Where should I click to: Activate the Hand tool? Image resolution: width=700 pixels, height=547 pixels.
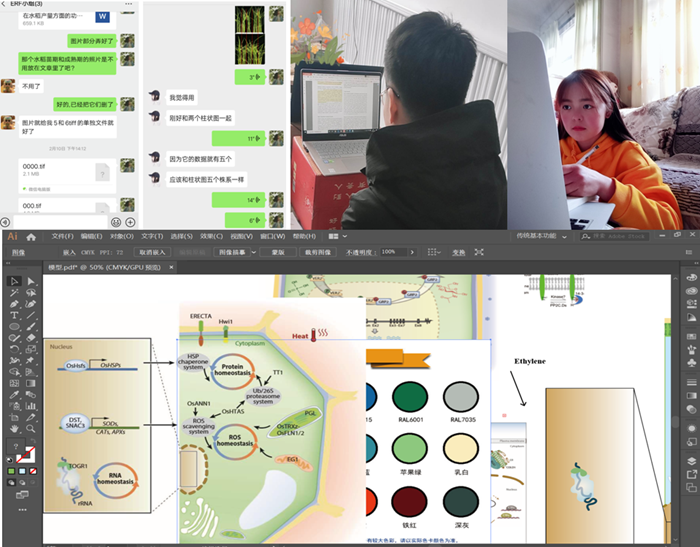click(x=14, y=429)
